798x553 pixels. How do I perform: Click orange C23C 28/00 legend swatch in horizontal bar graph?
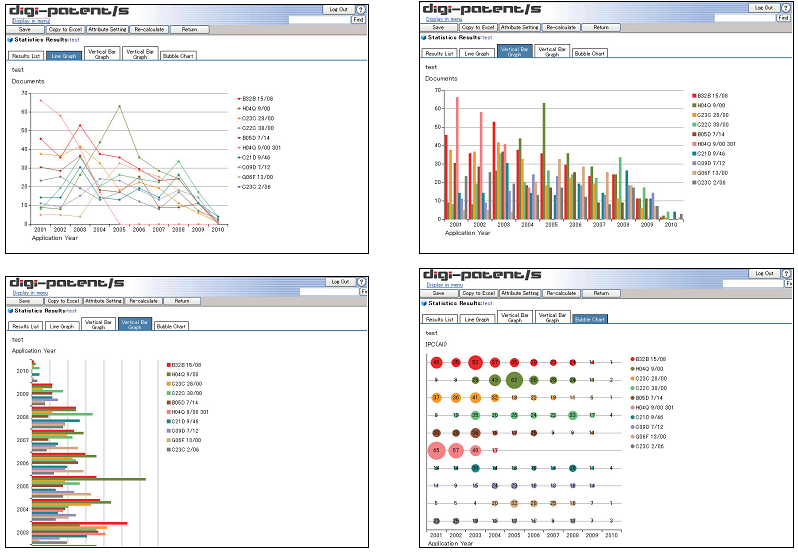(169, 384)
